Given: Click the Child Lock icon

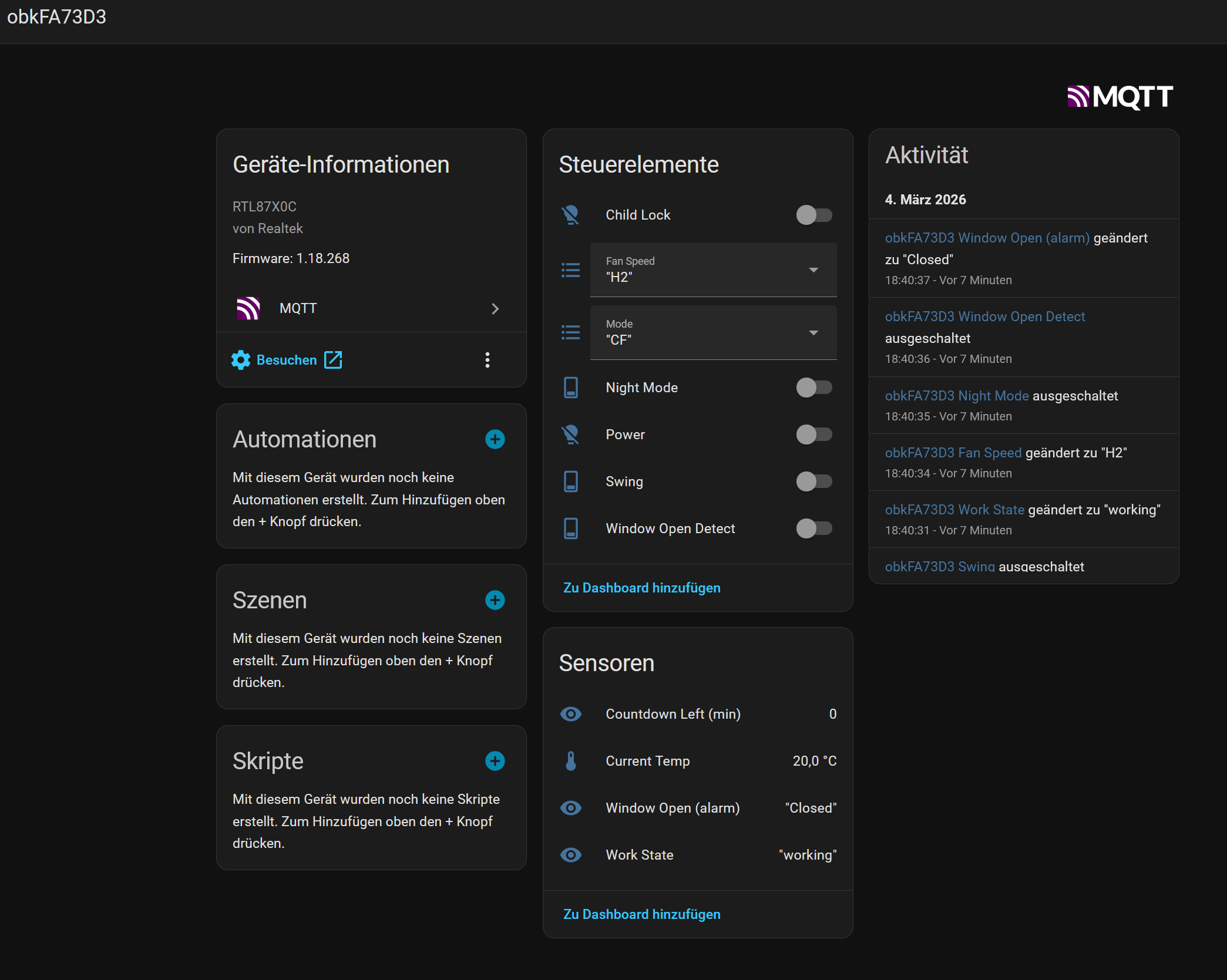Looking at the screenshot, I should coord(570,215).
